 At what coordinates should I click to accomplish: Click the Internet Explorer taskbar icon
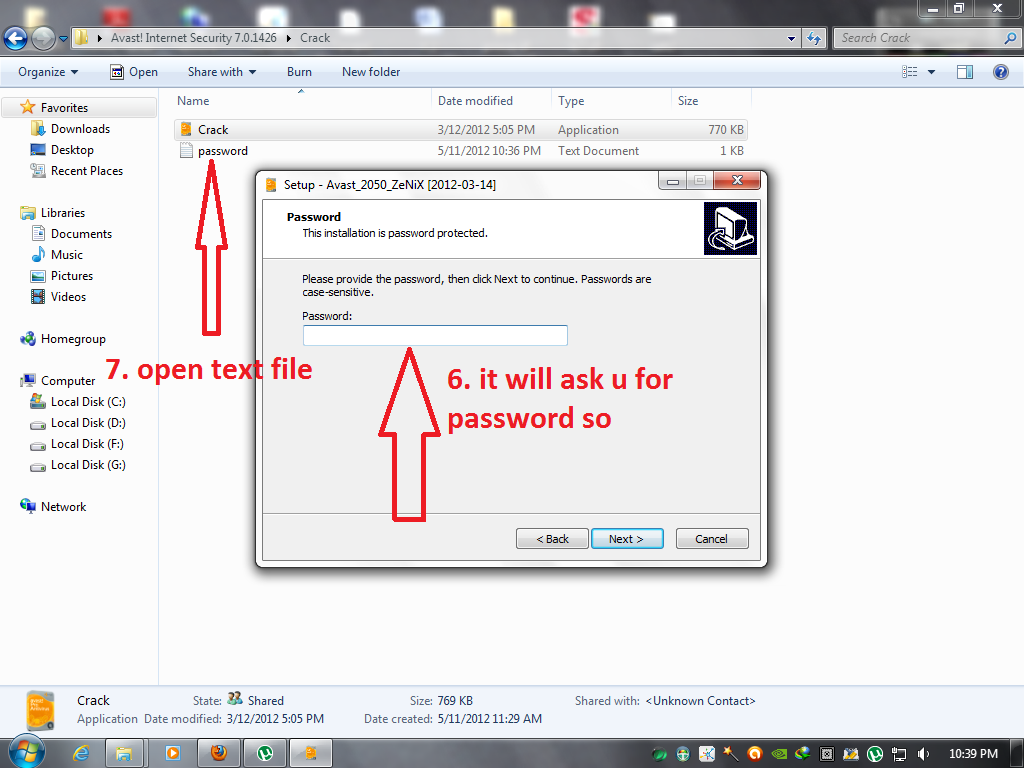tap(81, 753)
